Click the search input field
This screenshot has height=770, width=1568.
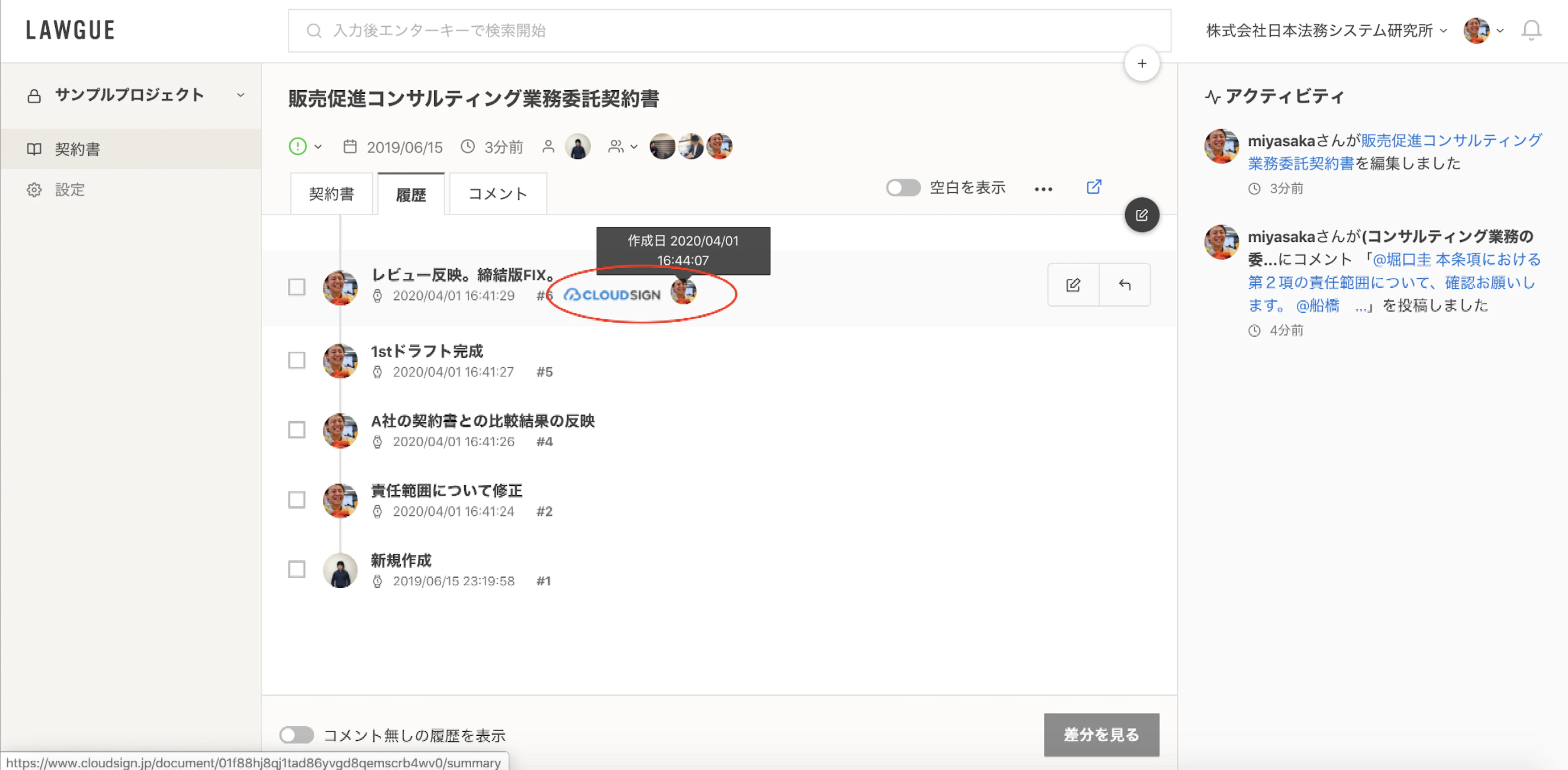[x=729, y=30]
